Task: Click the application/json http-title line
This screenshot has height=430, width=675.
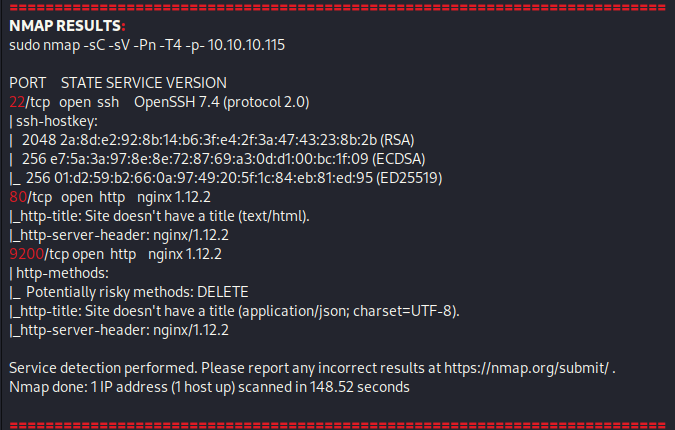Action: (234, 311)
